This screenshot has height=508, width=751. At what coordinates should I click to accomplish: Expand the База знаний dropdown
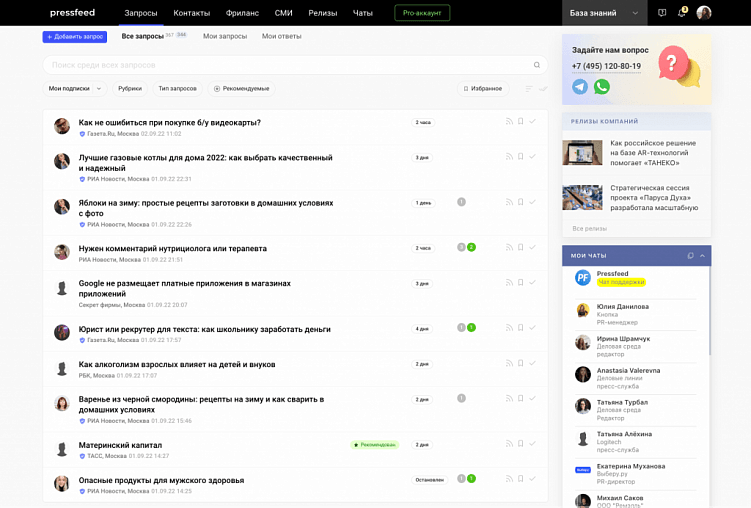click(604, 13)
